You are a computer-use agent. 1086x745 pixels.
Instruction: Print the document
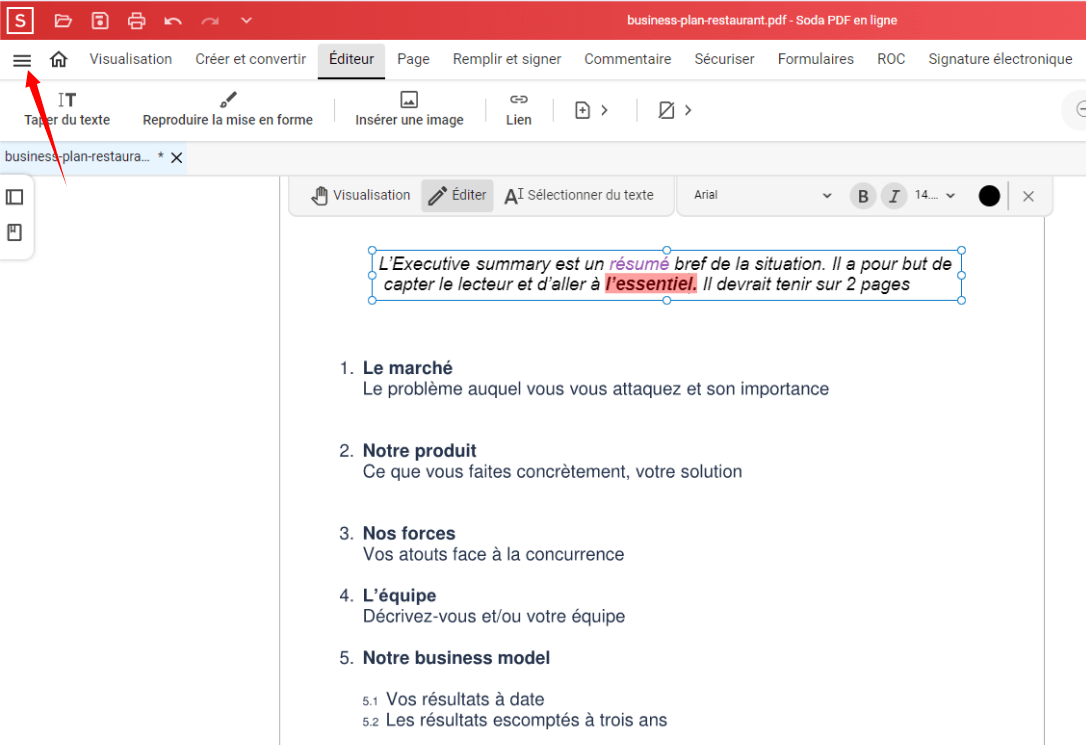(136, 21)
